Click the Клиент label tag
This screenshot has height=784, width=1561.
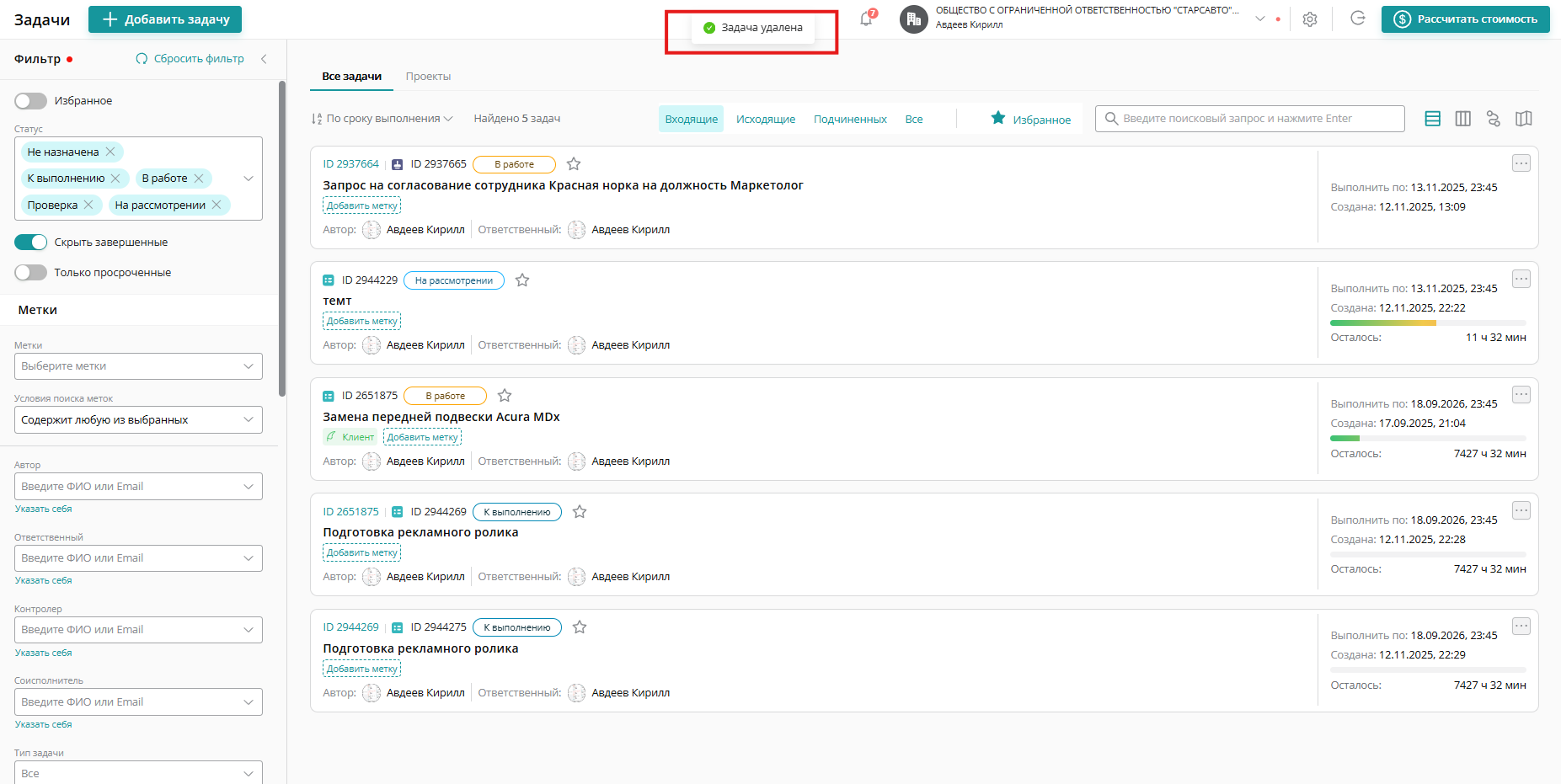point(350,437)
